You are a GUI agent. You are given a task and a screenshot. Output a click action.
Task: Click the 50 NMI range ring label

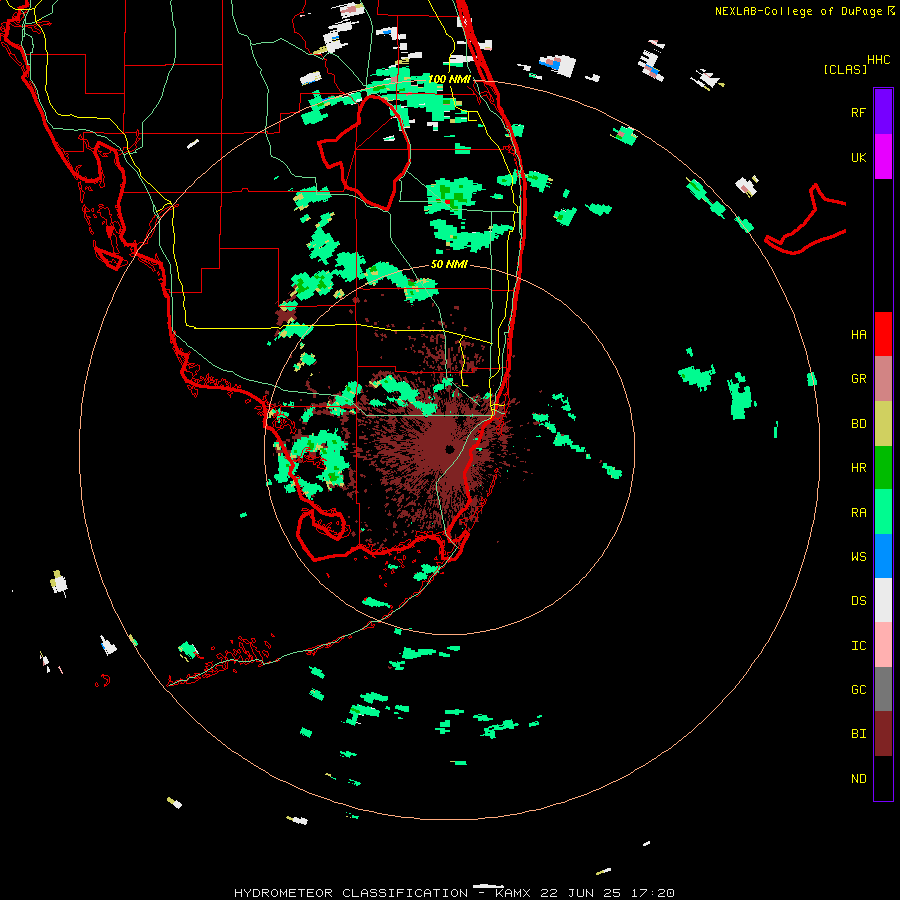point(449,264)
